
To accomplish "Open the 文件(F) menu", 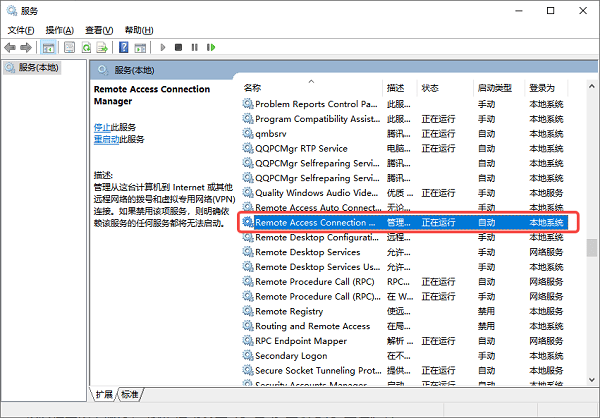I will pyautogui.click(x=21, y=30).
